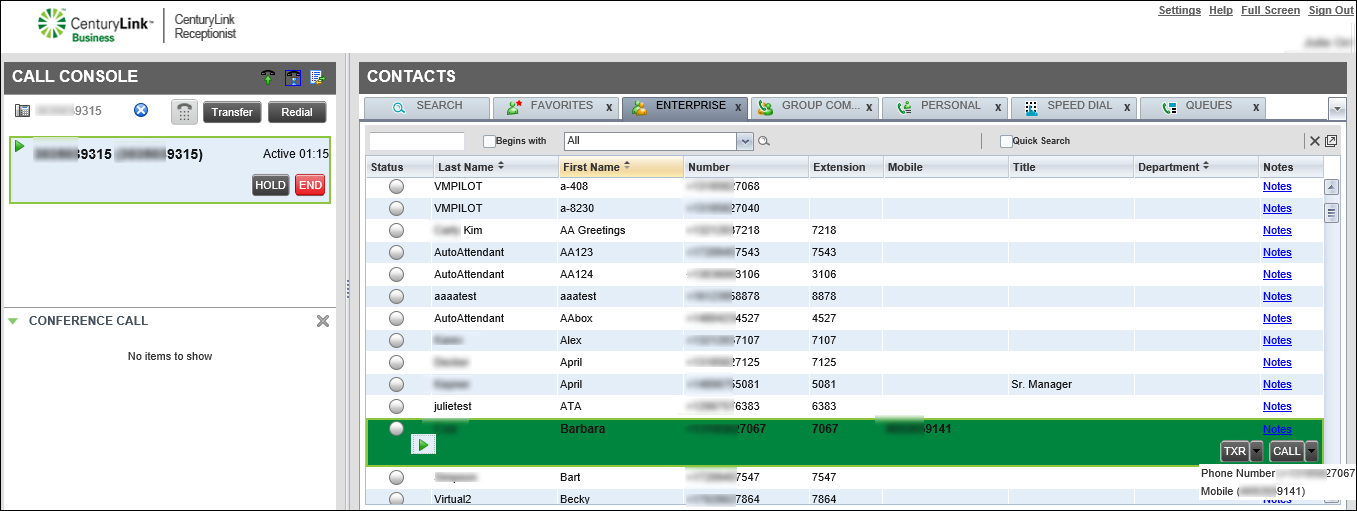Click the call pickup icon in Call Console header
Screen dimensions: 1357x511
coord(268,77)
